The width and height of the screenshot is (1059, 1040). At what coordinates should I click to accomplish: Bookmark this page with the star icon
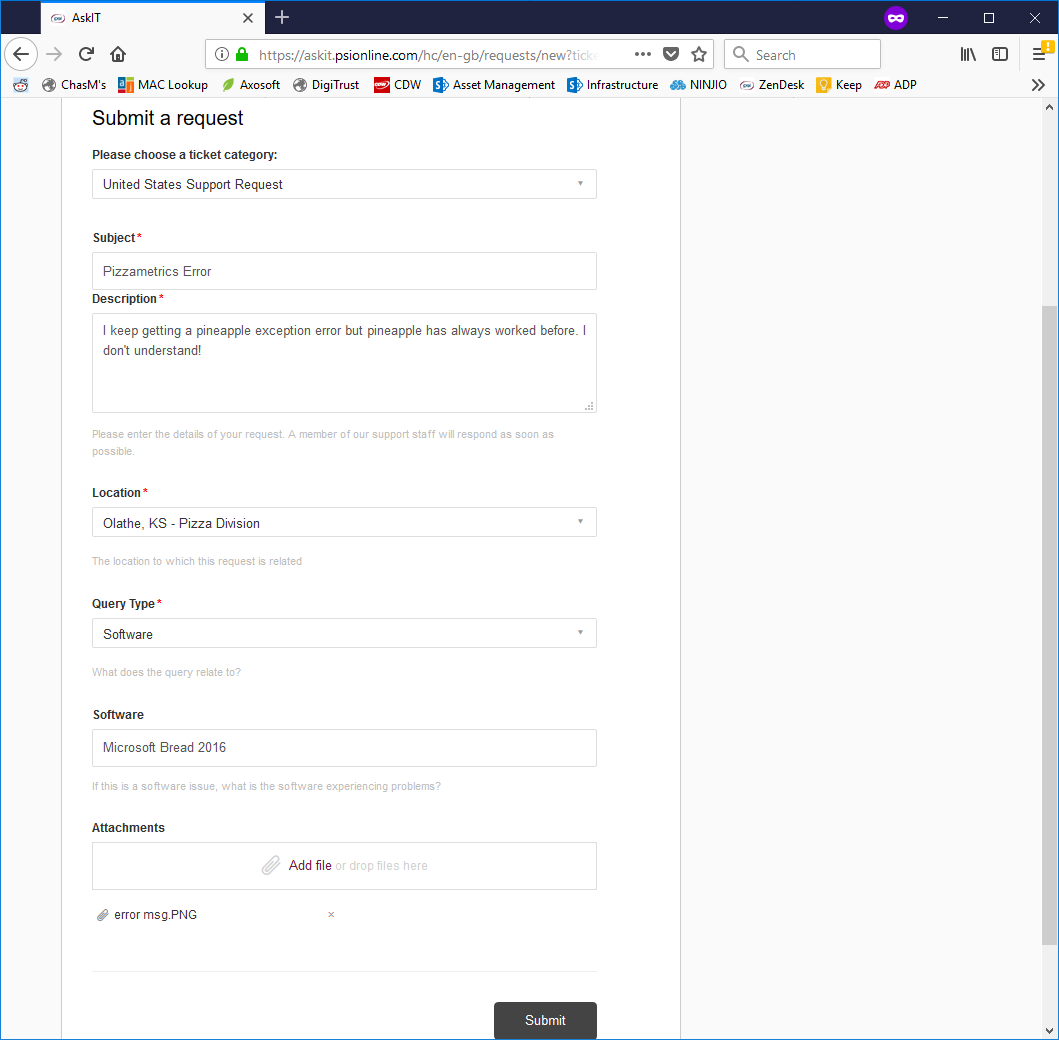pos(698,54)
